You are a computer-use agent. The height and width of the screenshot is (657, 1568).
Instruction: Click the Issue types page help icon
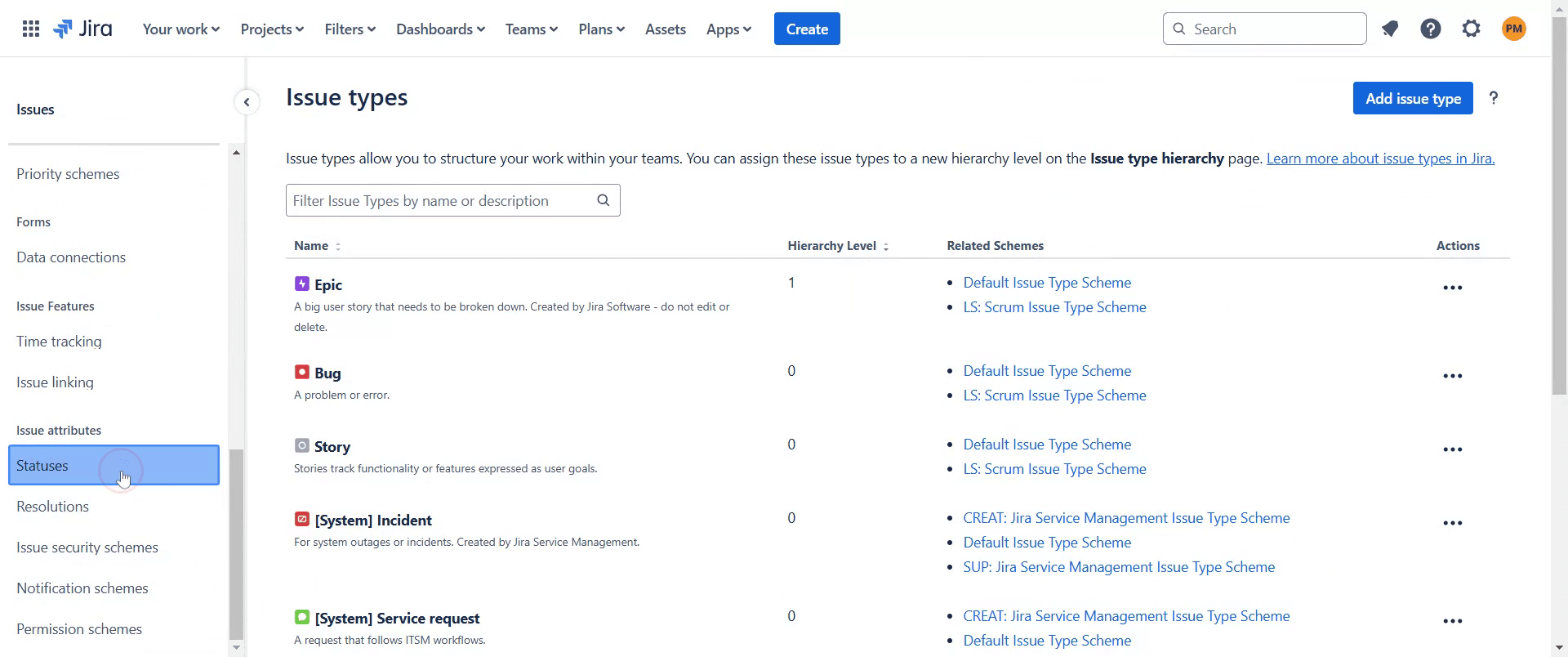pyautogui.click(x=1493, y=98)
